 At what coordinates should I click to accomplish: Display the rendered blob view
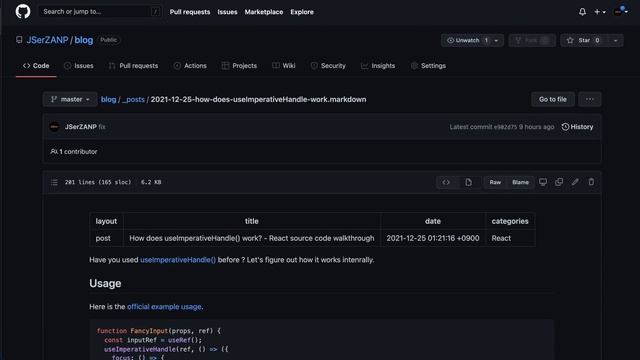(468, 182)
